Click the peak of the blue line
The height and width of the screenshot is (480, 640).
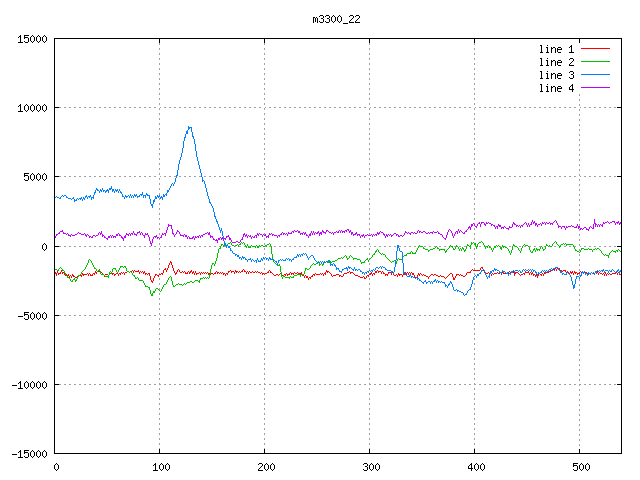[x=189, y=127]
